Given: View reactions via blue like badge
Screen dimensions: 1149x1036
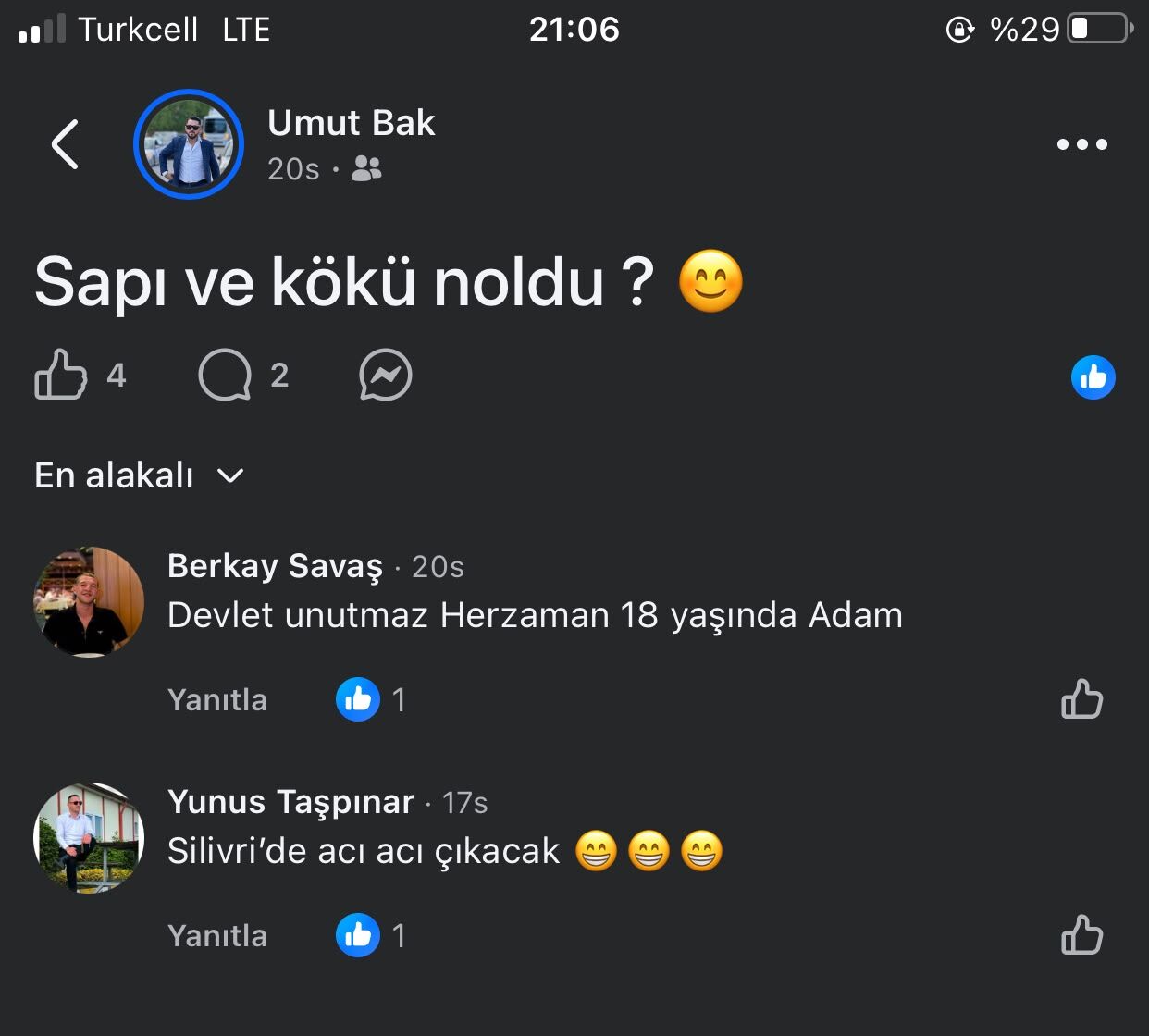Looking at the screenshot, I should click(x=1093, y=377).
